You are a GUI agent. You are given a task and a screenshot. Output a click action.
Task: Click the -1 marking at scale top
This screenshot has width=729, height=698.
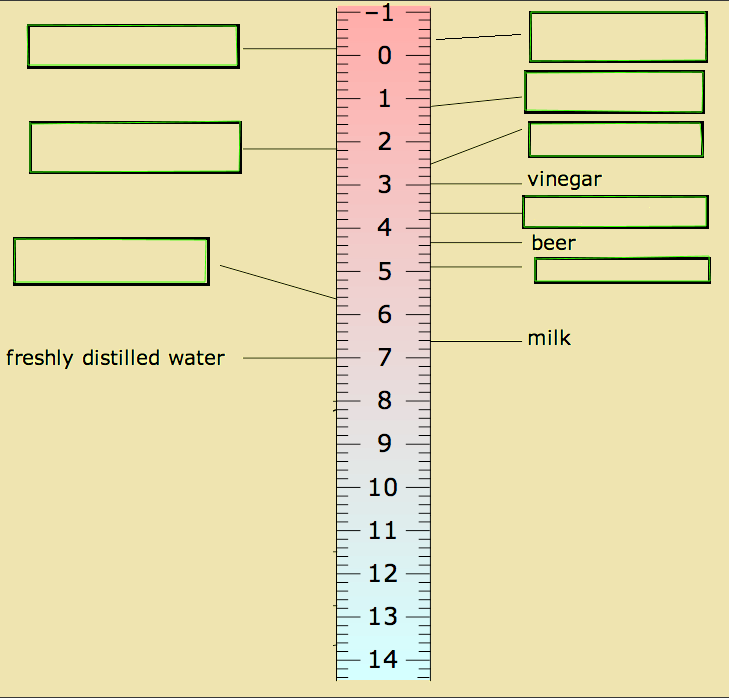click(380, 13)
